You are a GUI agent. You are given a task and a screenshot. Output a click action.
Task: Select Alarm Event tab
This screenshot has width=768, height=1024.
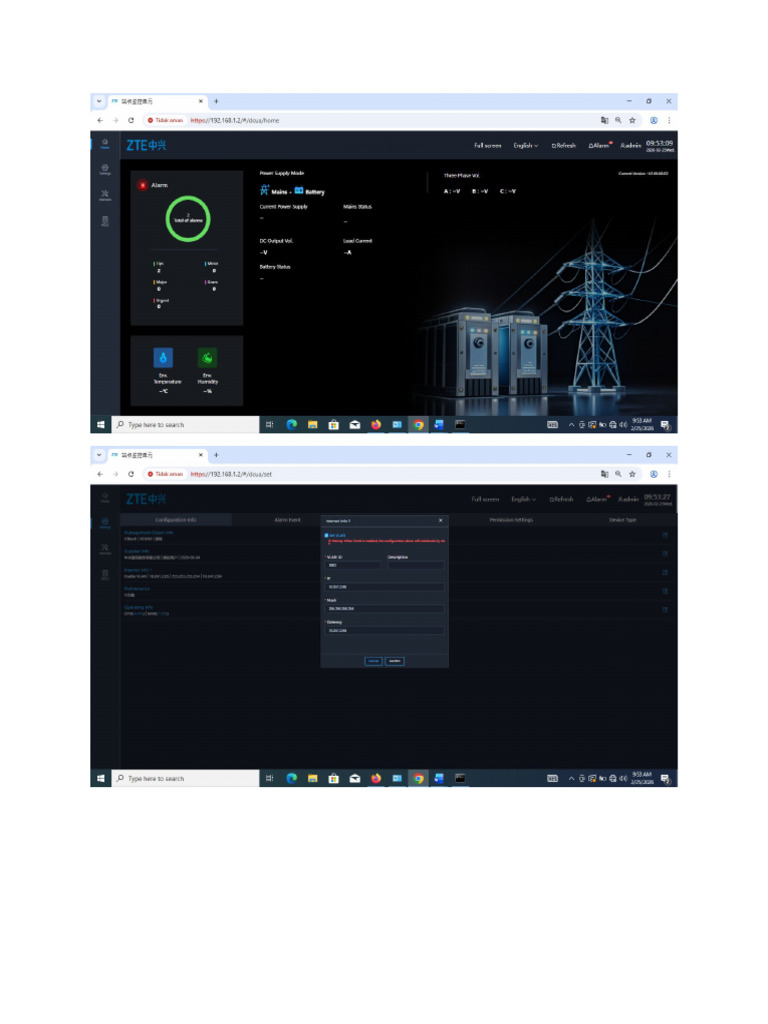point(287,520)
